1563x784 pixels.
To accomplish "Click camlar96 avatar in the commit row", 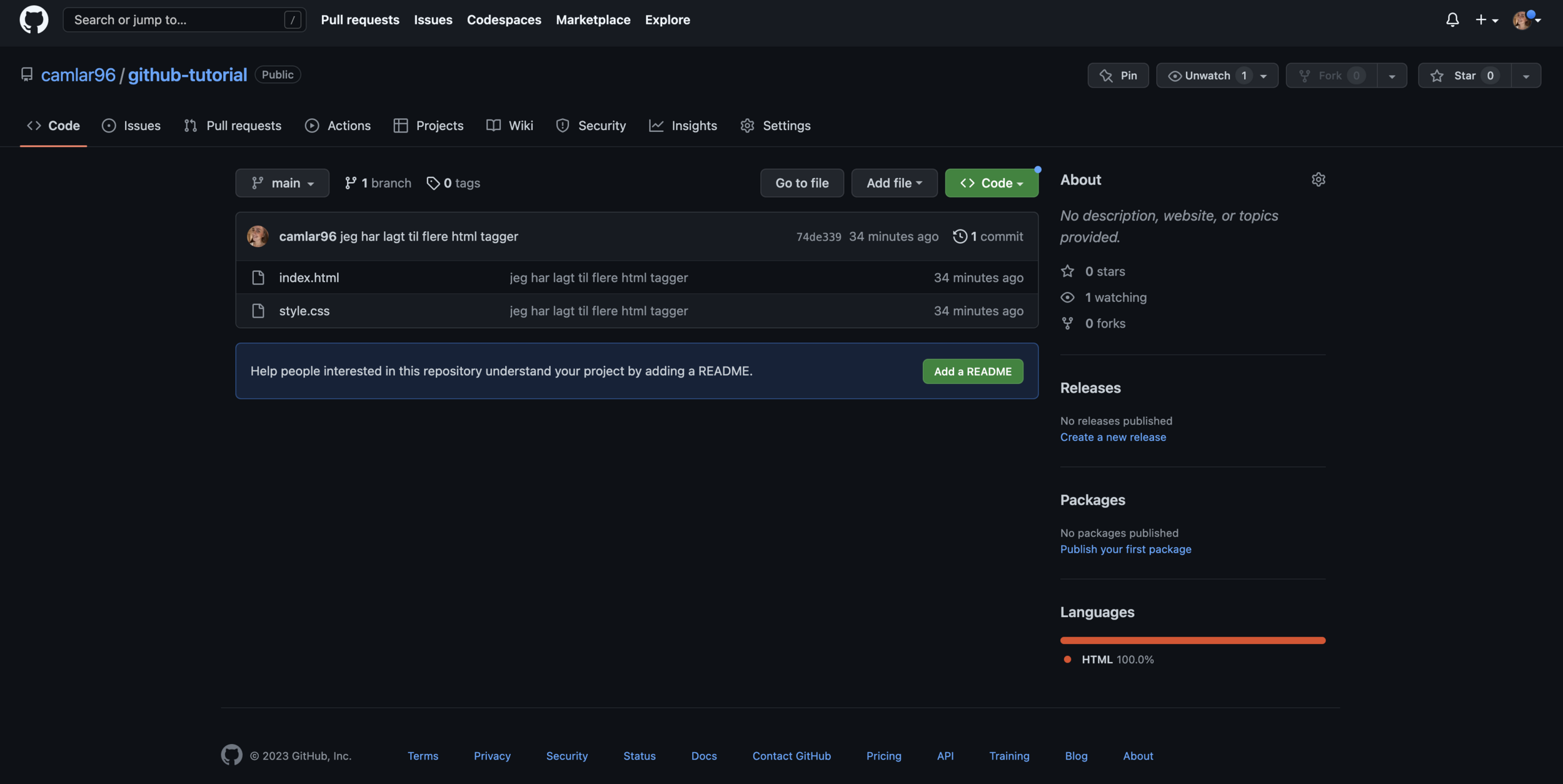I will [258, 236].
